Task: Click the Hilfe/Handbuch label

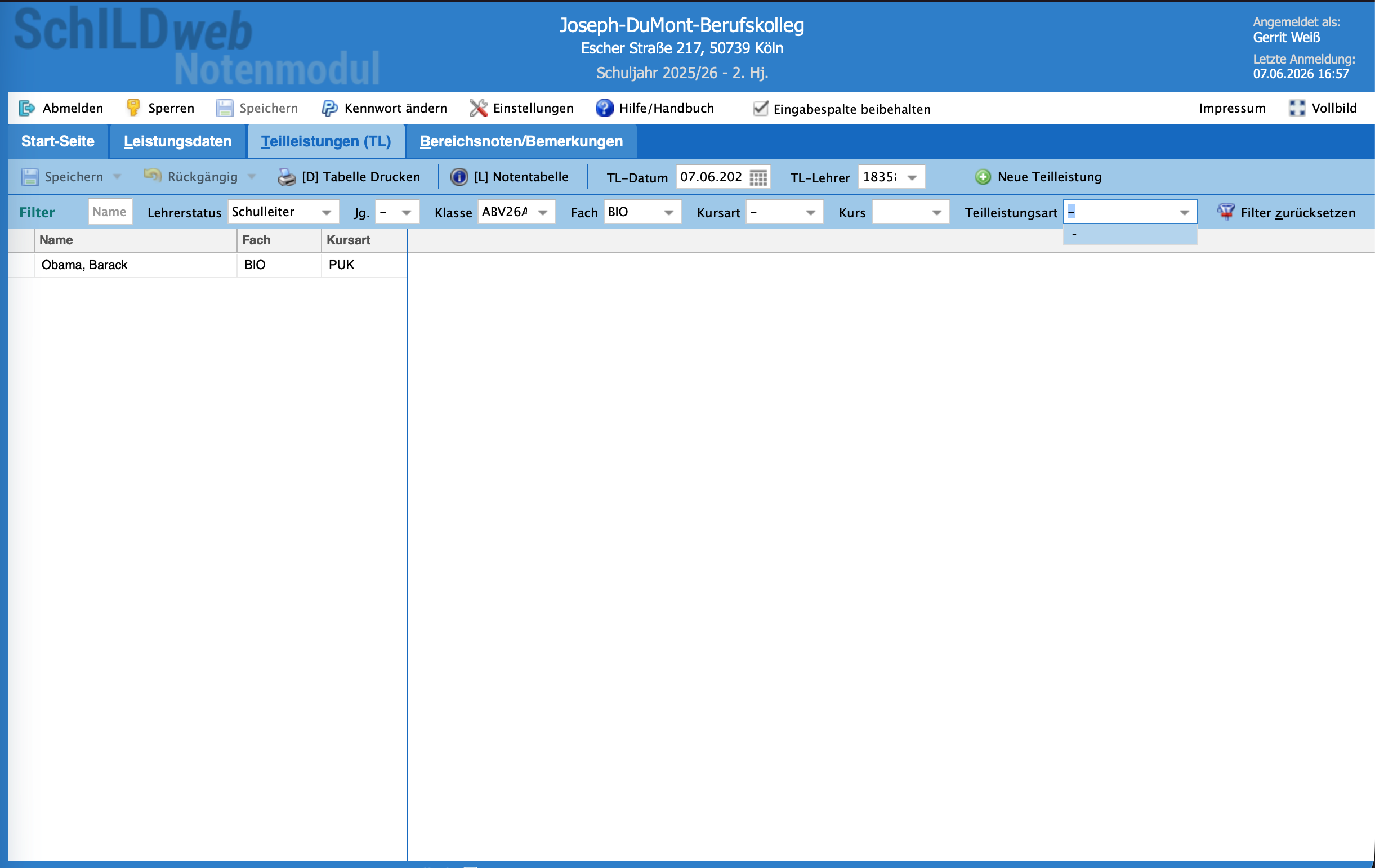Action: [x=666, y=108]
